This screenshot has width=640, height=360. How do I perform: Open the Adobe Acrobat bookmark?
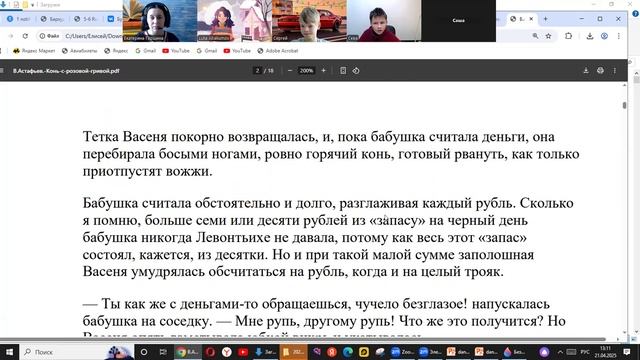click(278, 51)
